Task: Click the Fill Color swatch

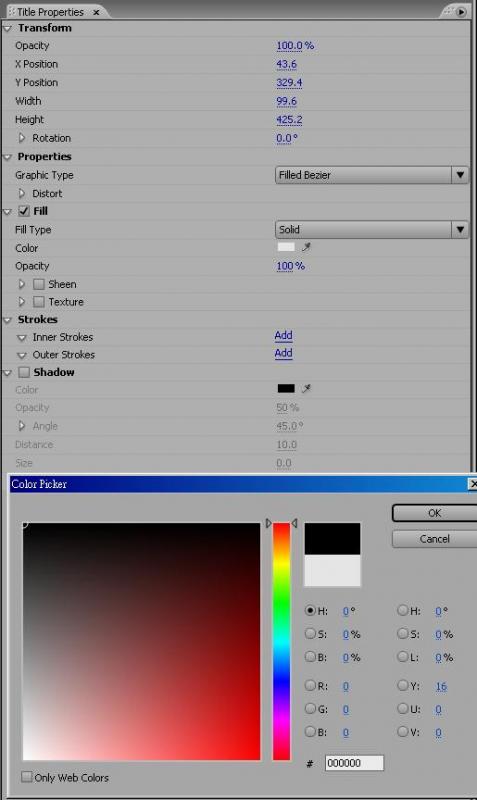Action: coord(286,247)
